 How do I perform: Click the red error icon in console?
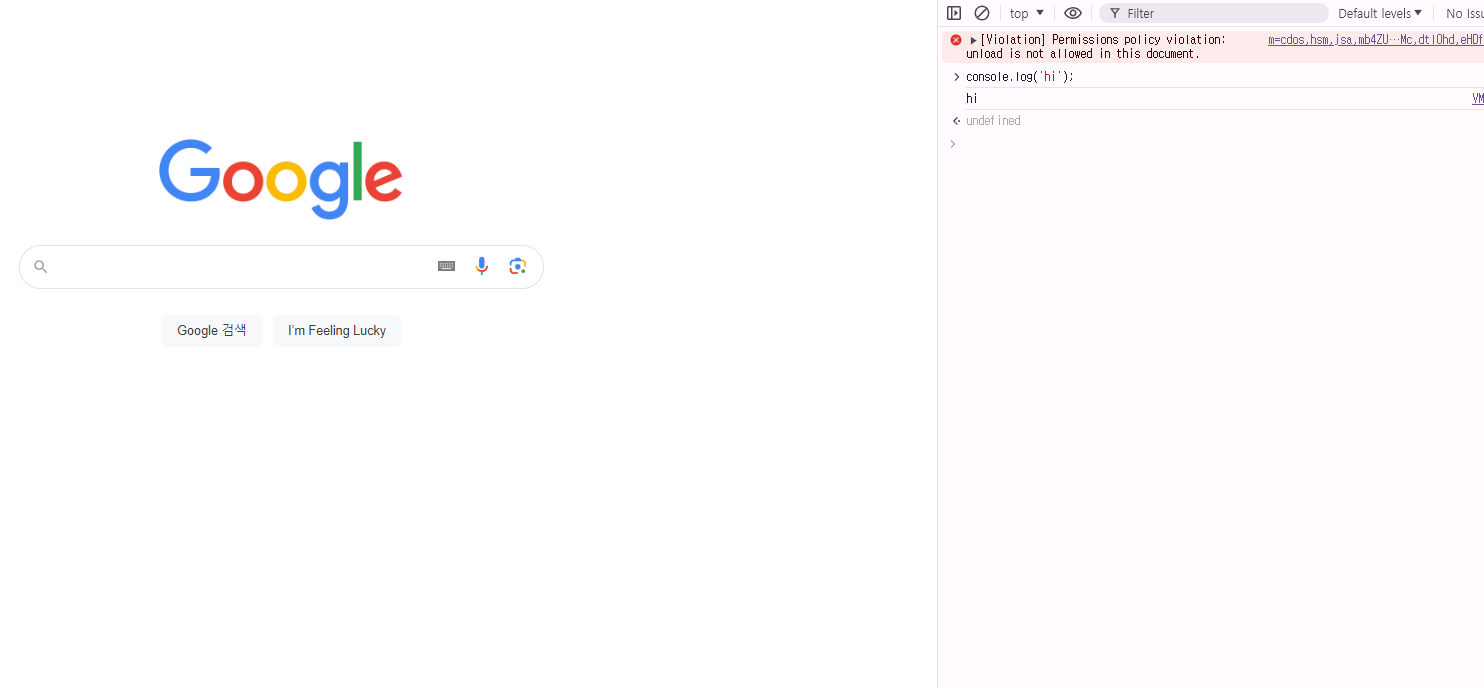pos(956,40)
